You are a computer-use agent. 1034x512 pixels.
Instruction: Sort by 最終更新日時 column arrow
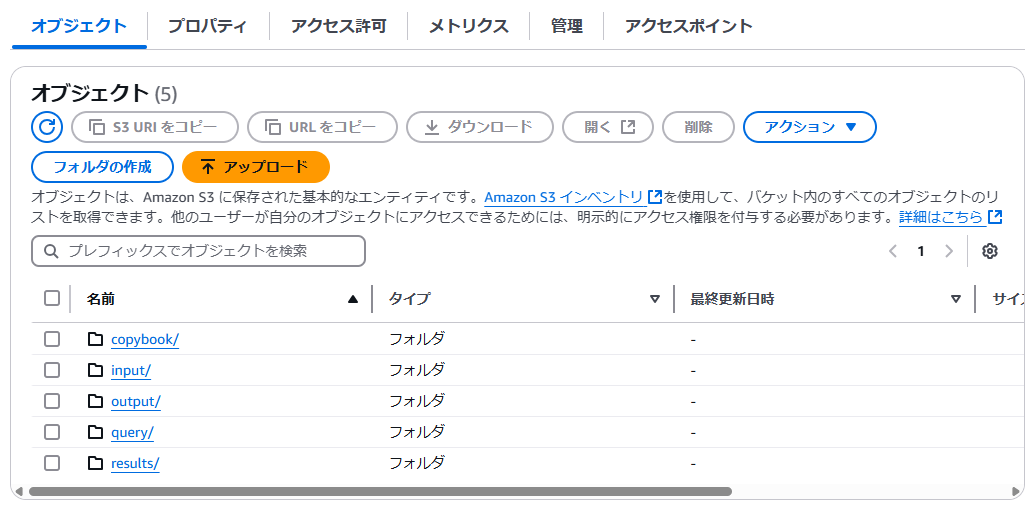coord(956,299)
